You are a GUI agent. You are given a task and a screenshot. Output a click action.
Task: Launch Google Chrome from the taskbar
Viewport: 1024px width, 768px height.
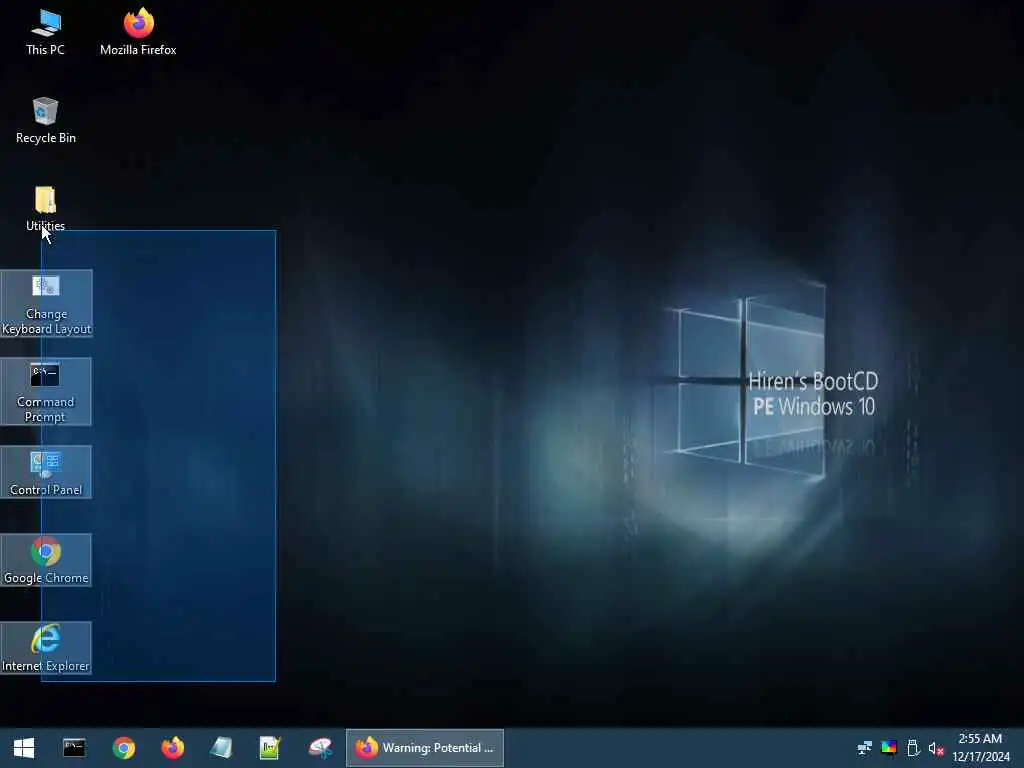tap(123, 748)
